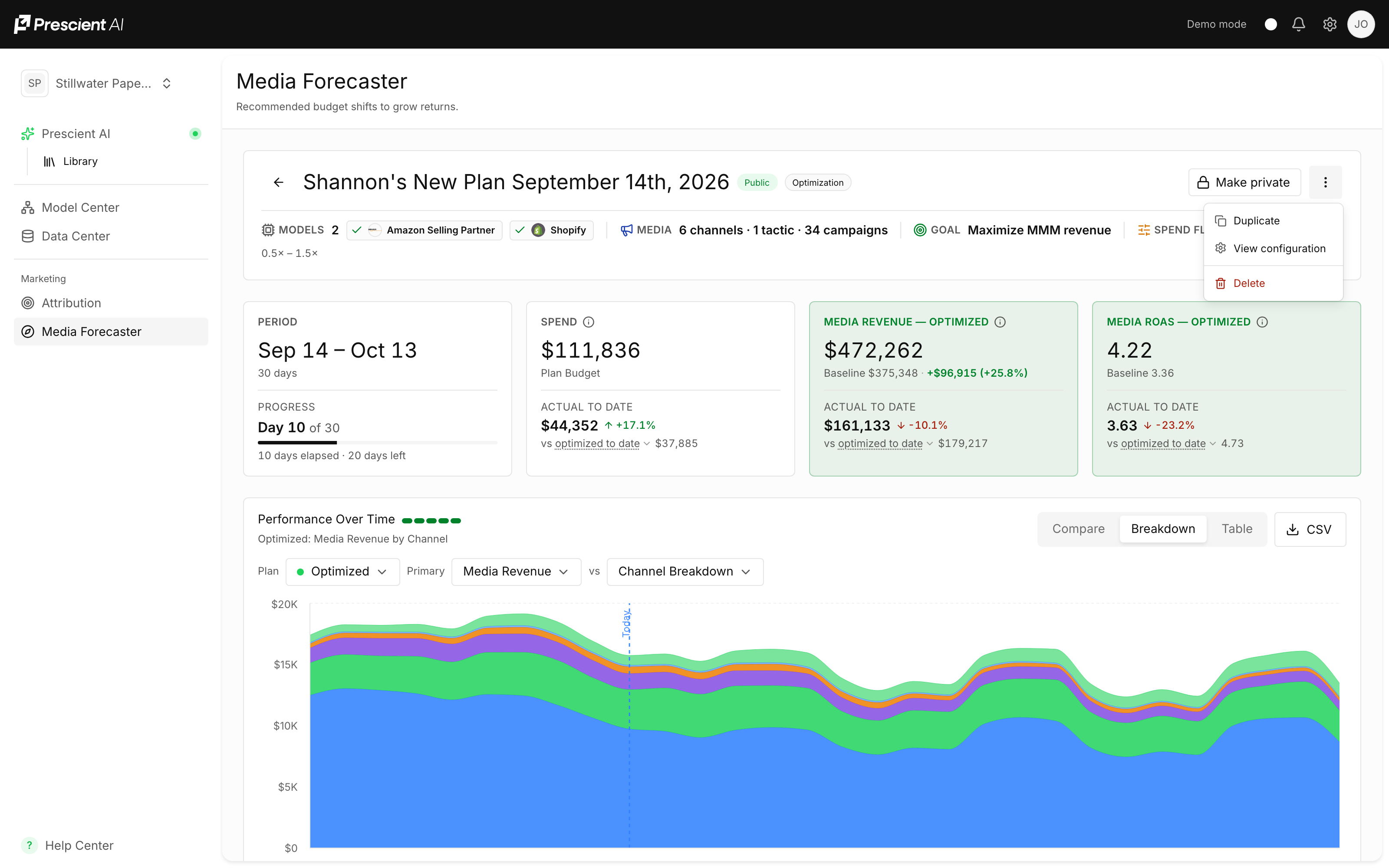
Task: Show info for Media Revenue Optimized
Action: (x=1000, y=322)
